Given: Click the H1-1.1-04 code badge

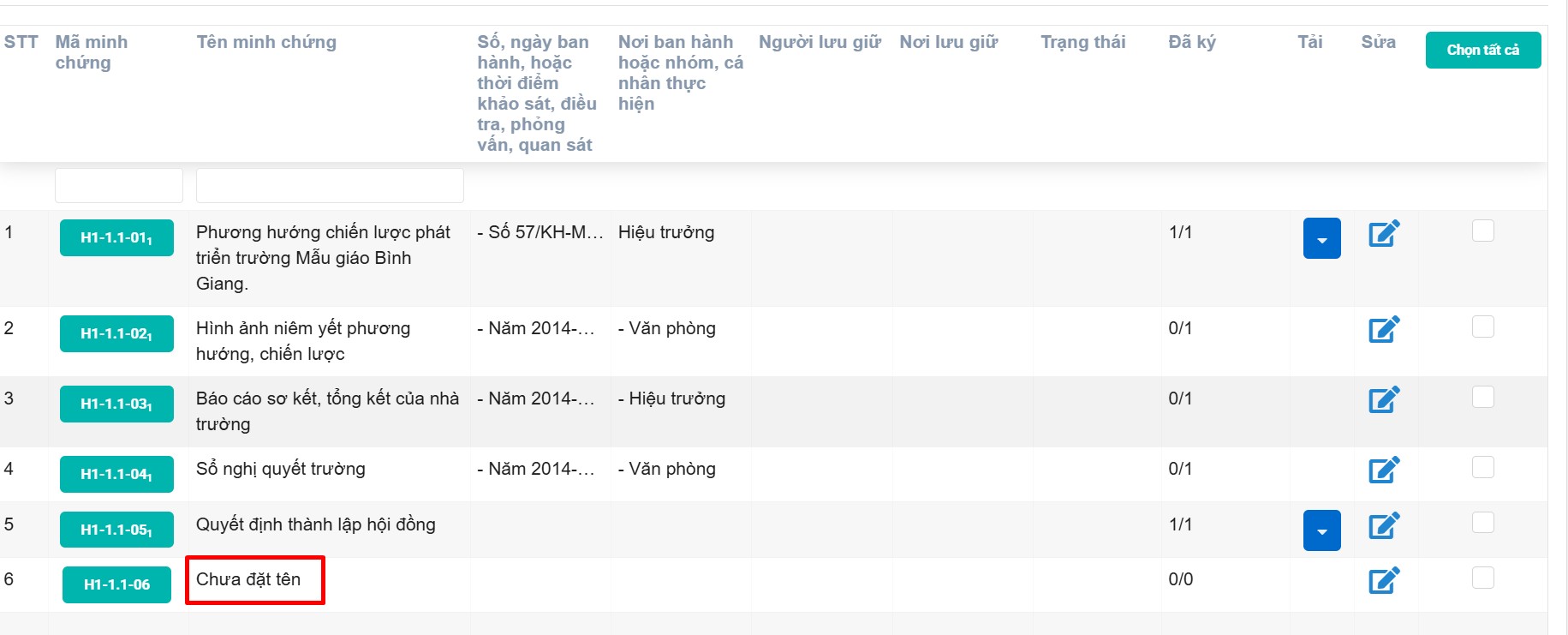Looking at the screenshot, I should click(x=116, y=474).
